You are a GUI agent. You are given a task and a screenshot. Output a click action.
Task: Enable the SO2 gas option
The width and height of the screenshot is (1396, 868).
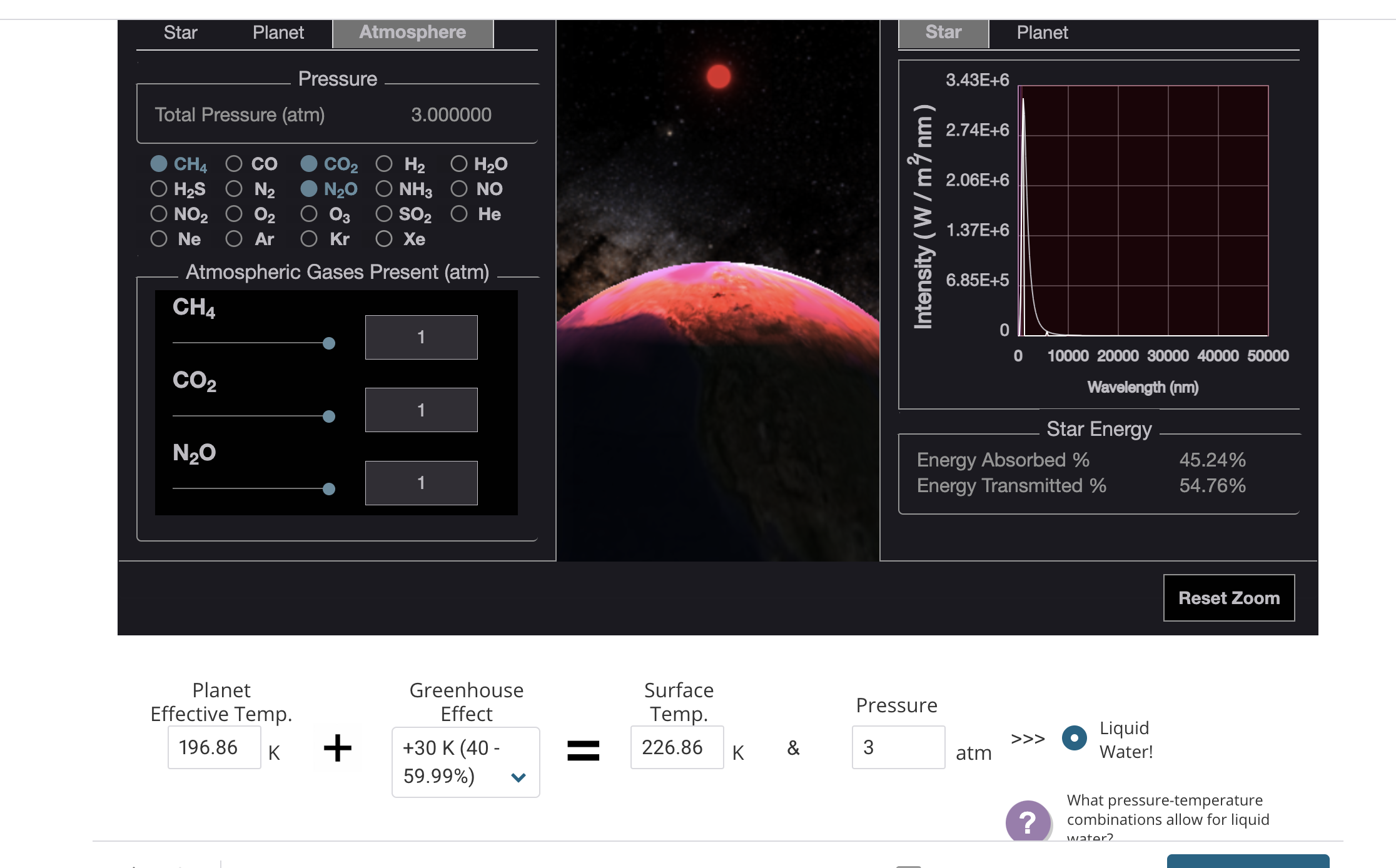coord(384,214)
